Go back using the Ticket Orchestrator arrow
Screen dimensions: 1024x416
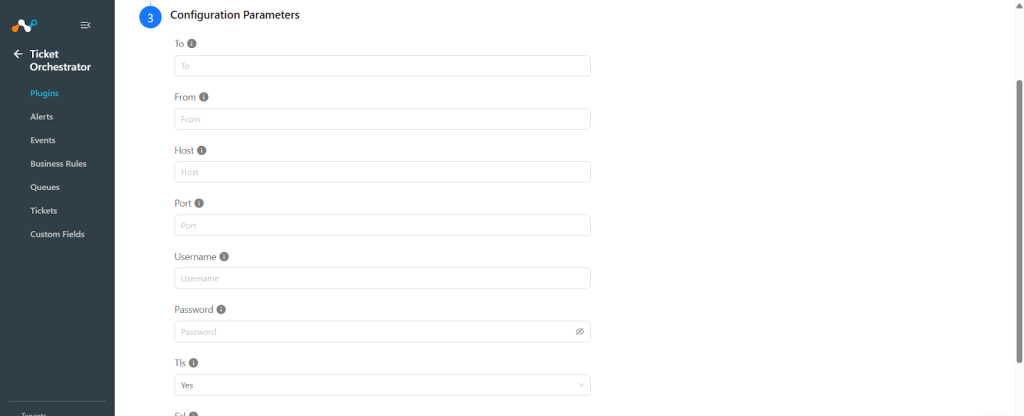click(x=18, y=54)
